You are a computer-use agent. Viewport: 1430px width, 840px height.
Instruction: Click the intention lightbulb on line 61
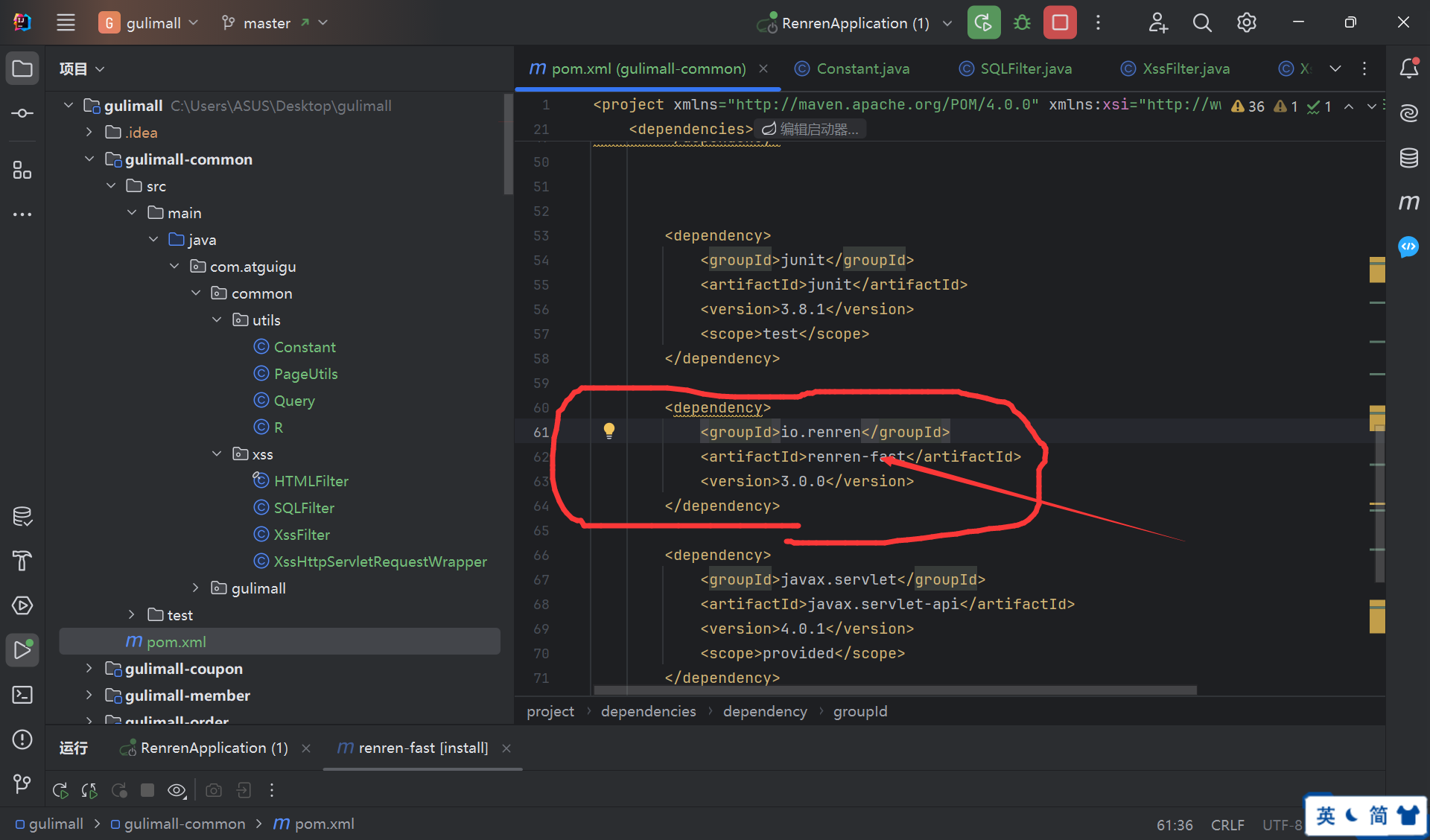[x=609, y=430]
